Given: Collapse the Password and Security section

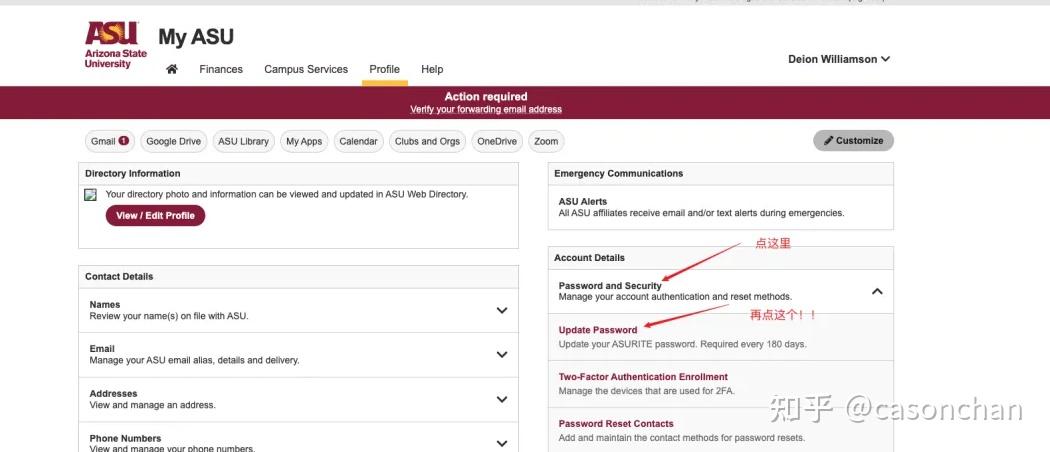Looking at the screenshot, I should [877, 291].
